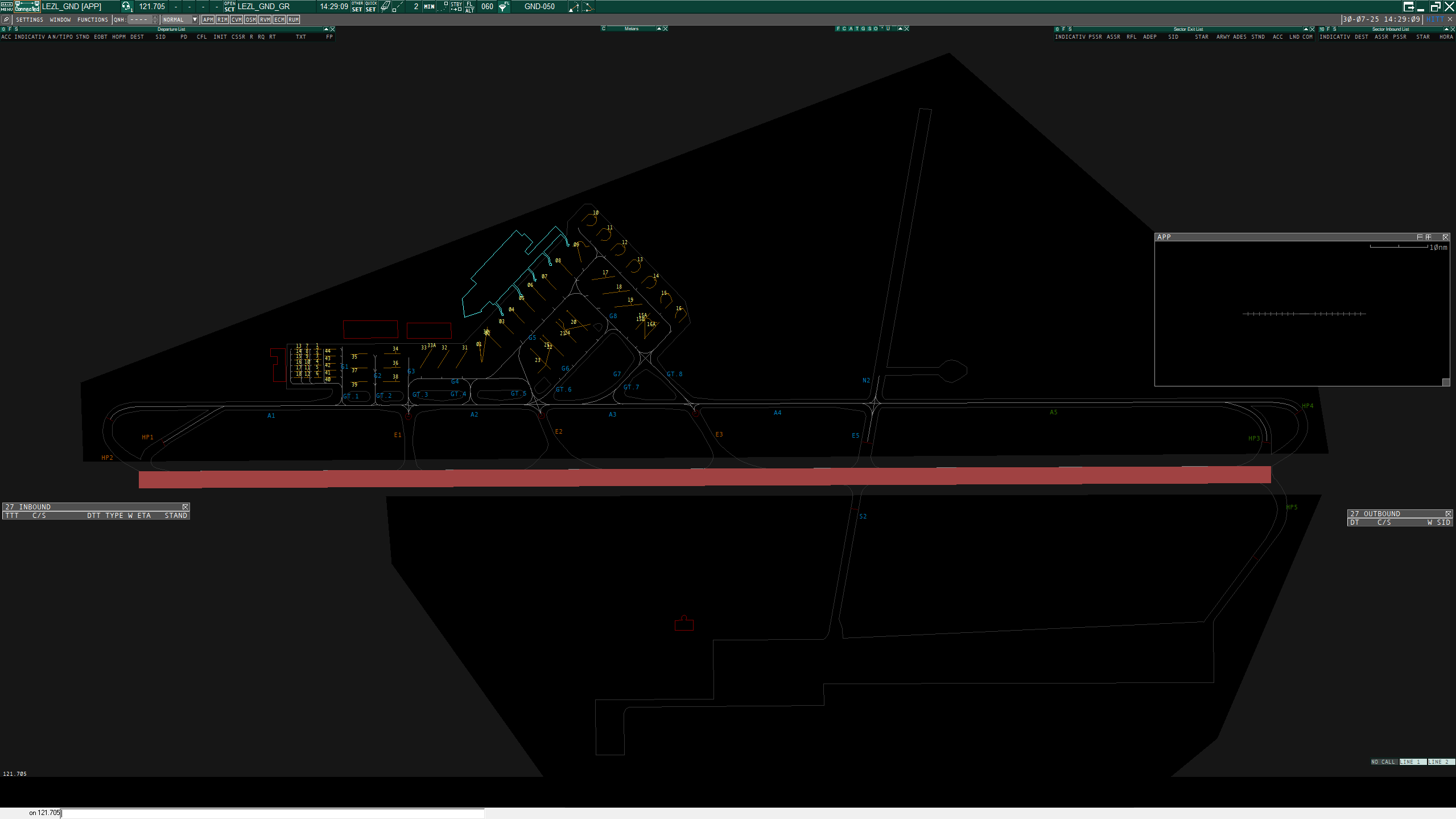Open the NORMAL mode dropdown
1456x819 pixels.
[x=180, y=19]
